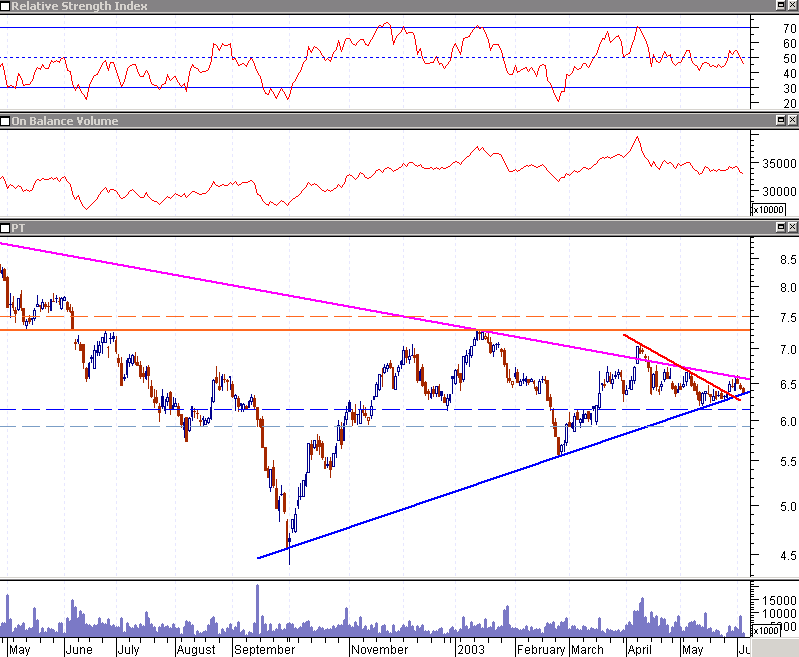
Task: Click the PT price panel menu icon
Action: [x=5, y=228]
